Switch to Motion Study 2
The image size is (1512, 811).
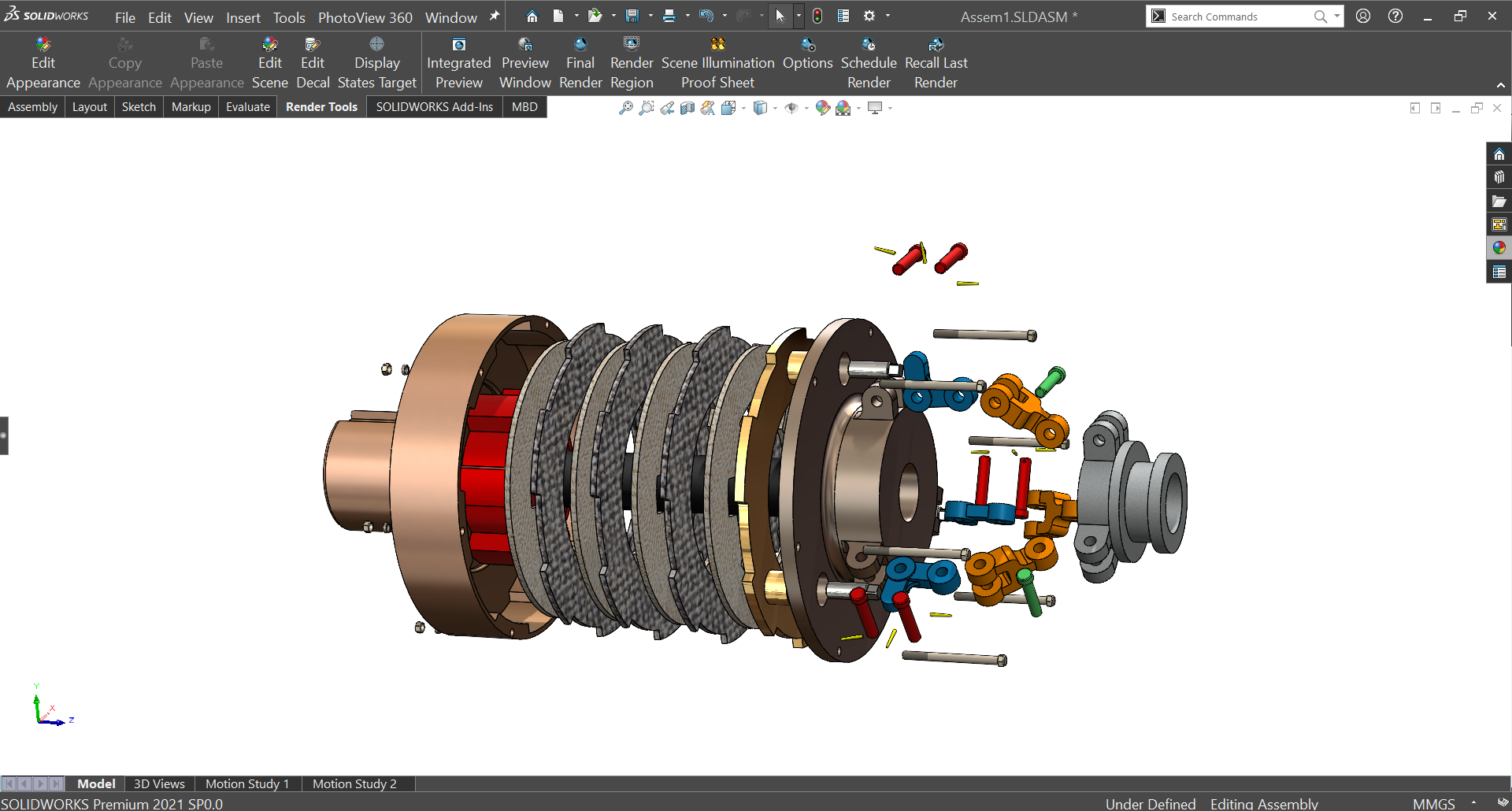pyautogui.click(x=354, y=783)
